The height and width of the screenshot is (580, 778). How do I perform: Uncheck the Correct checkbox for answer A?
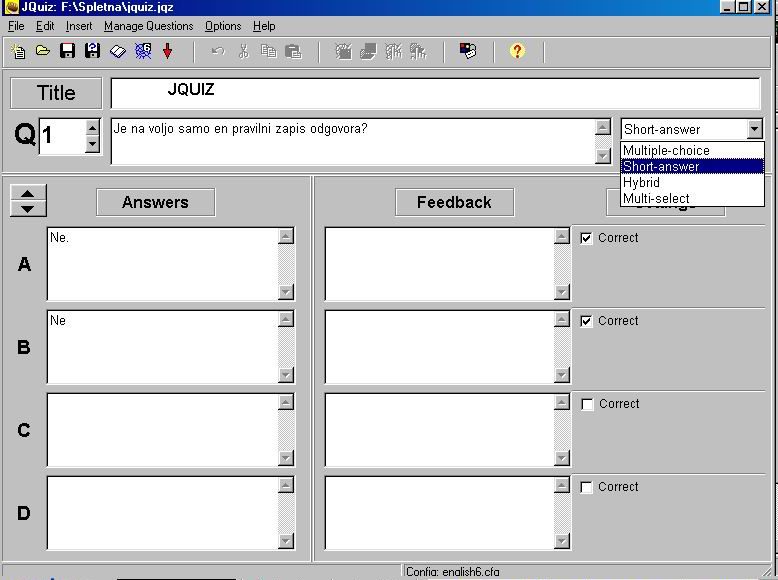tap(587, 238)
